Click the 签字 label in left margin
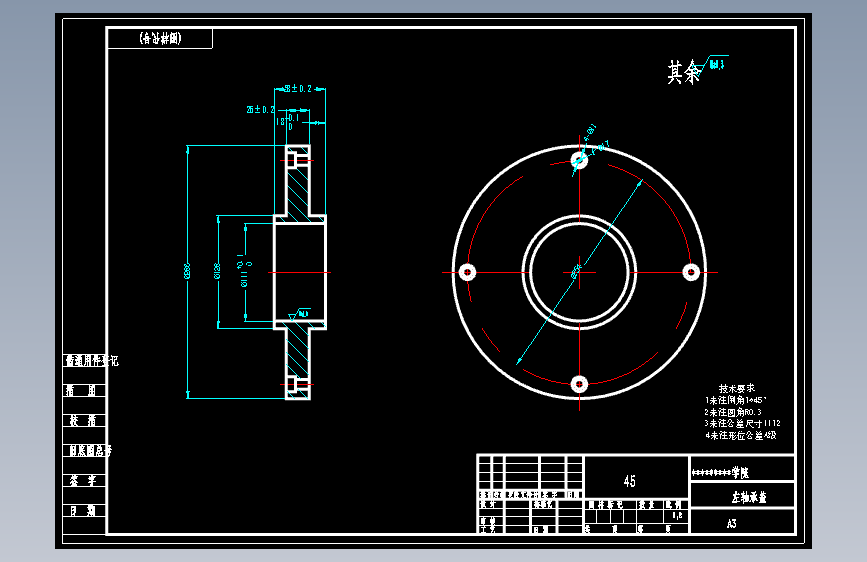Viewport: 867px width, 562px height. [82, 480]
